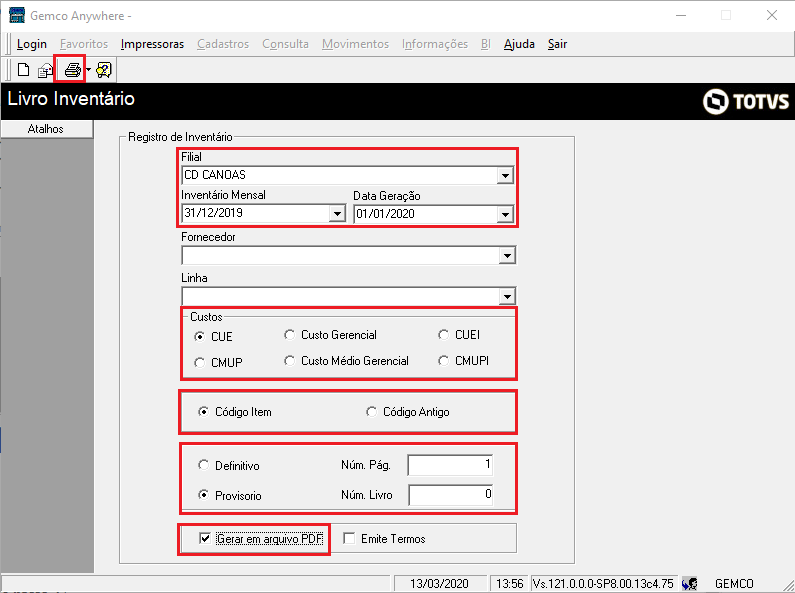Screen dimensions: 795x593
Task: Select the CMUPI radio button
Action: [x=444, y=361]
